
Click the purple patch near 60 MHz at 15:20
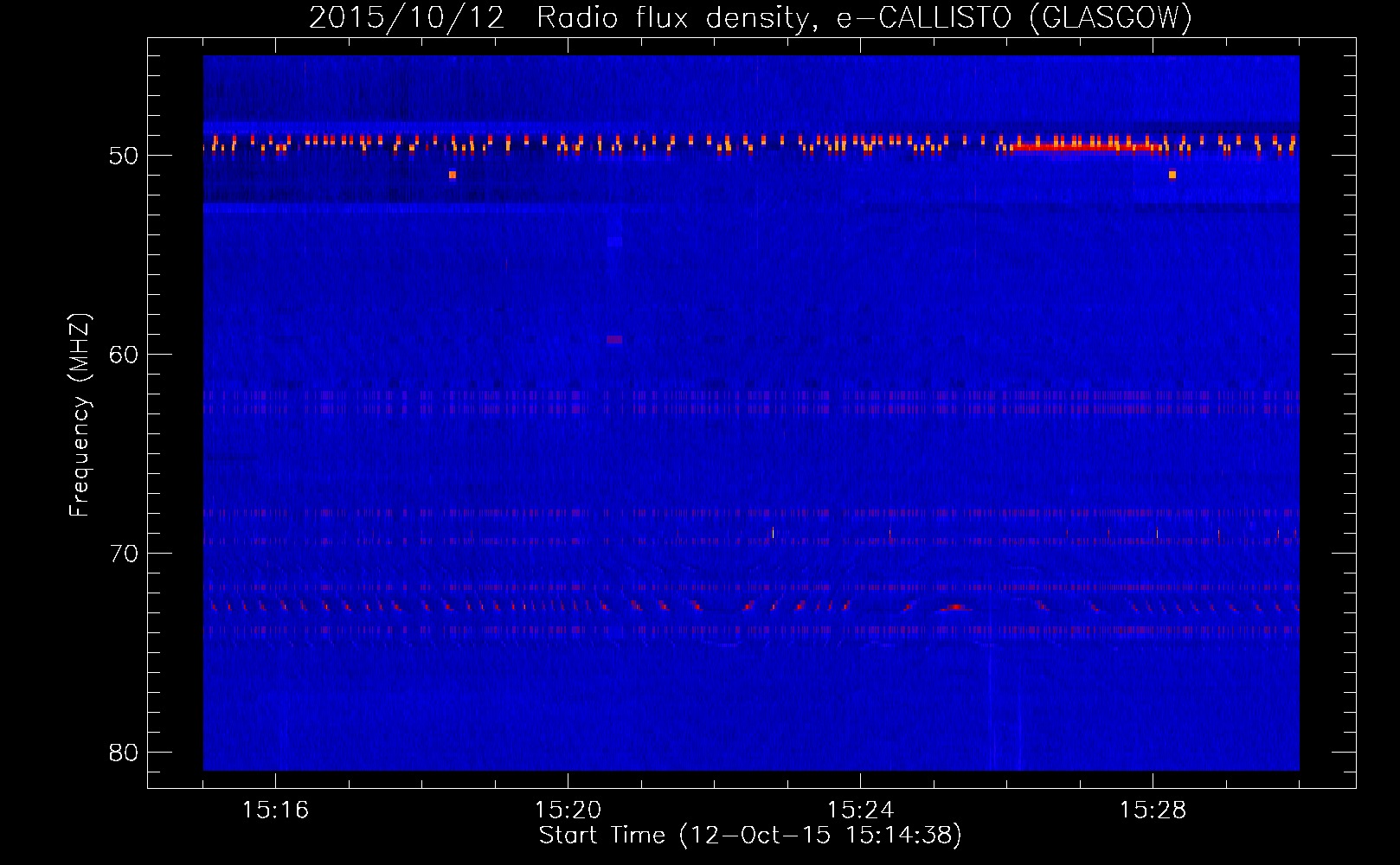tap(614, 340)
